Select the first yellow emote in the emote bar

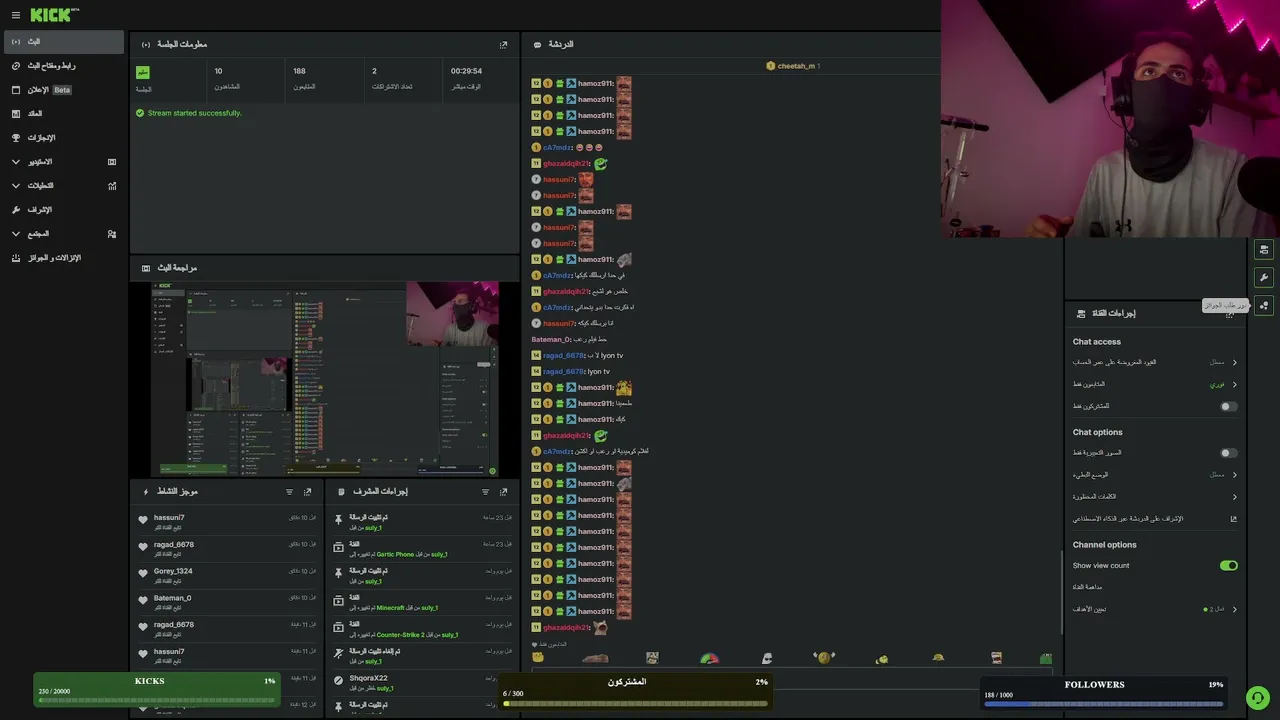click(x=538, y=658)
